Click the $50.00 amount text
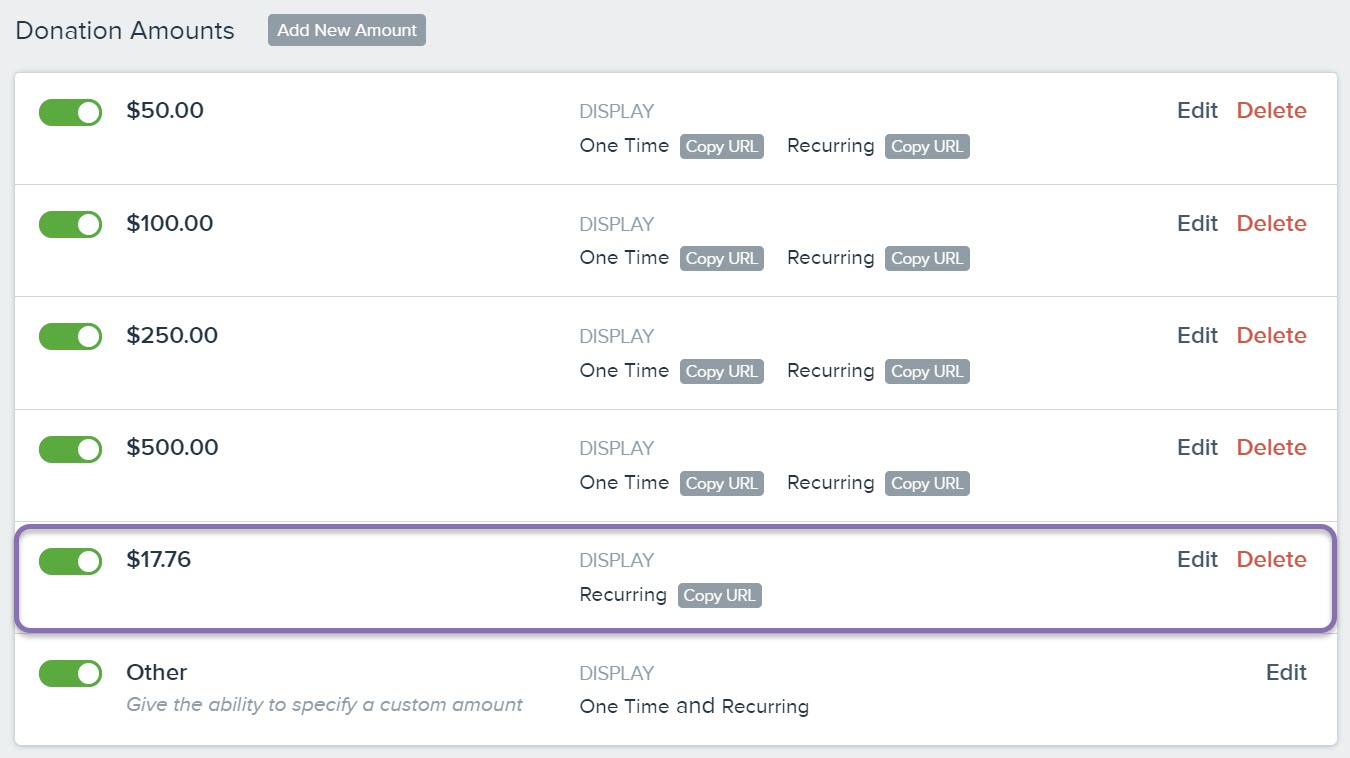This screenshot has width=1350, height=758. click(x=165, y=110)
